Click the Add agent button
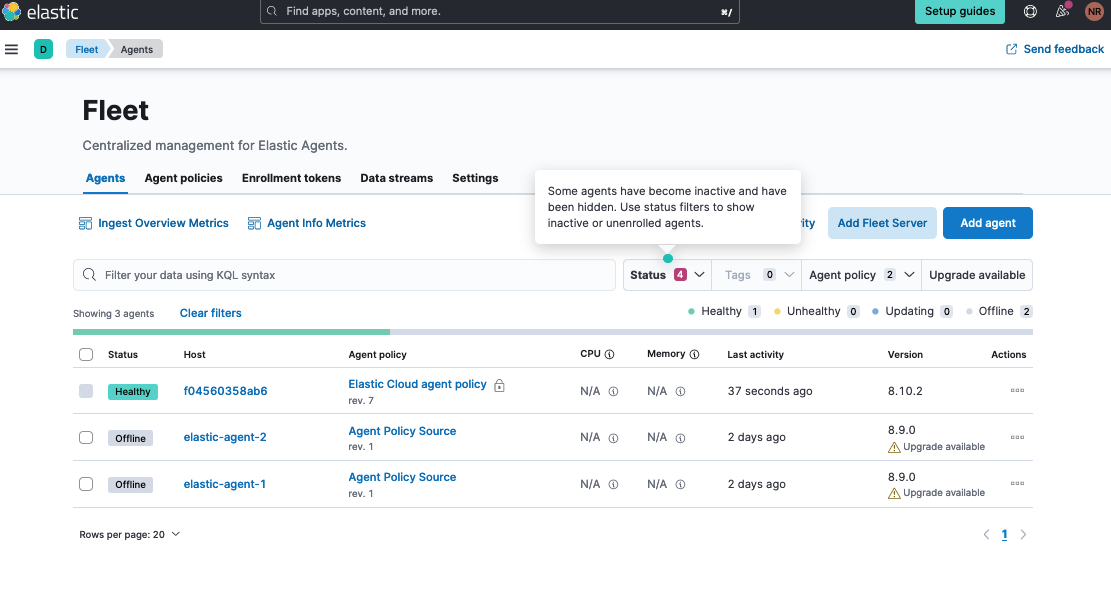Image resolution: width=1111 pixels, height=591 pixels. pyautogui.click(x=987, y=223)
